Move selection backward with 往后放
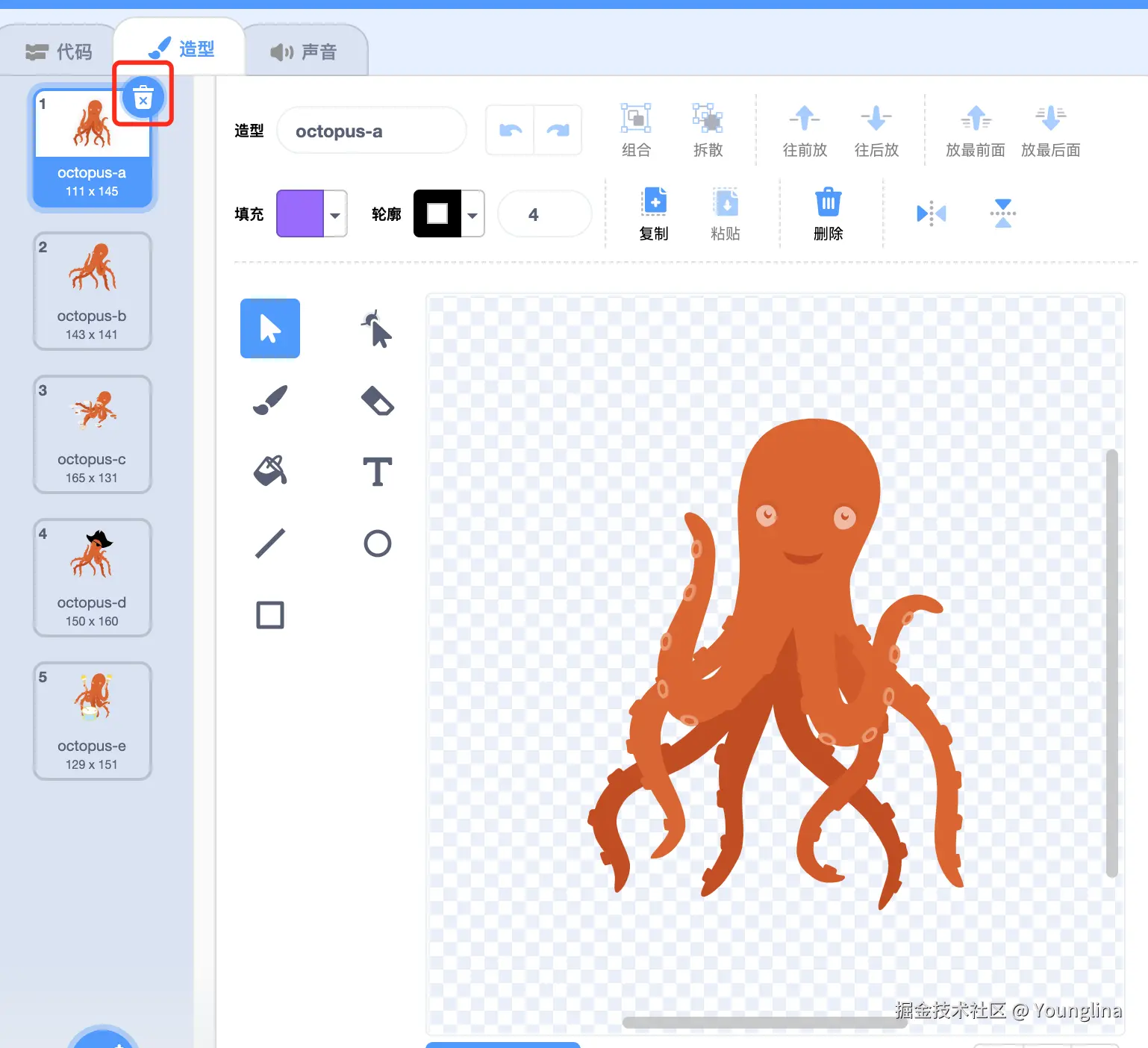The width and height of the screenshot is (1148, 1048). point(876,130)
